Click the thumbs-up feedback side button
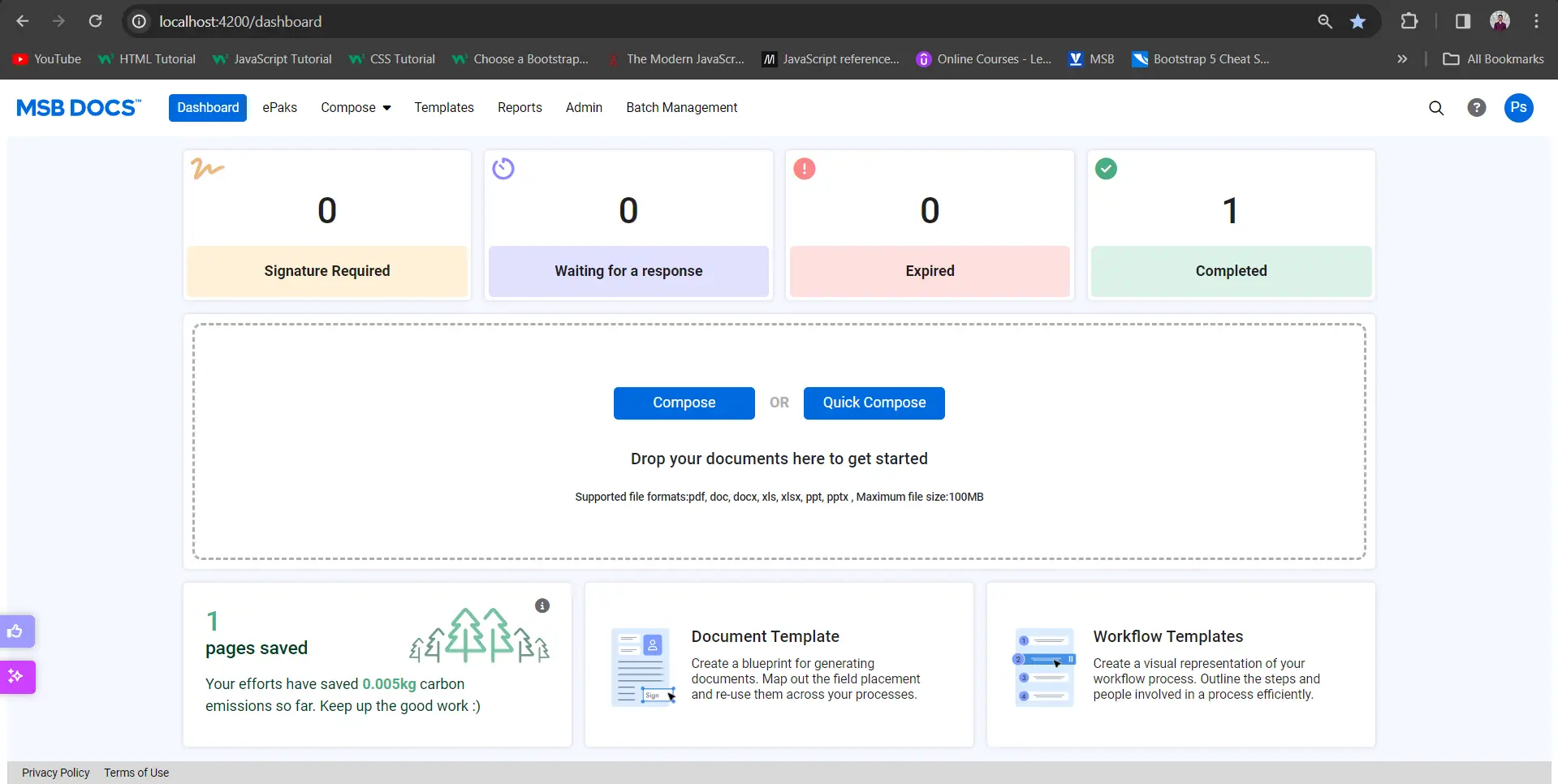1558x784 pixels. click(x=16, y=631)
